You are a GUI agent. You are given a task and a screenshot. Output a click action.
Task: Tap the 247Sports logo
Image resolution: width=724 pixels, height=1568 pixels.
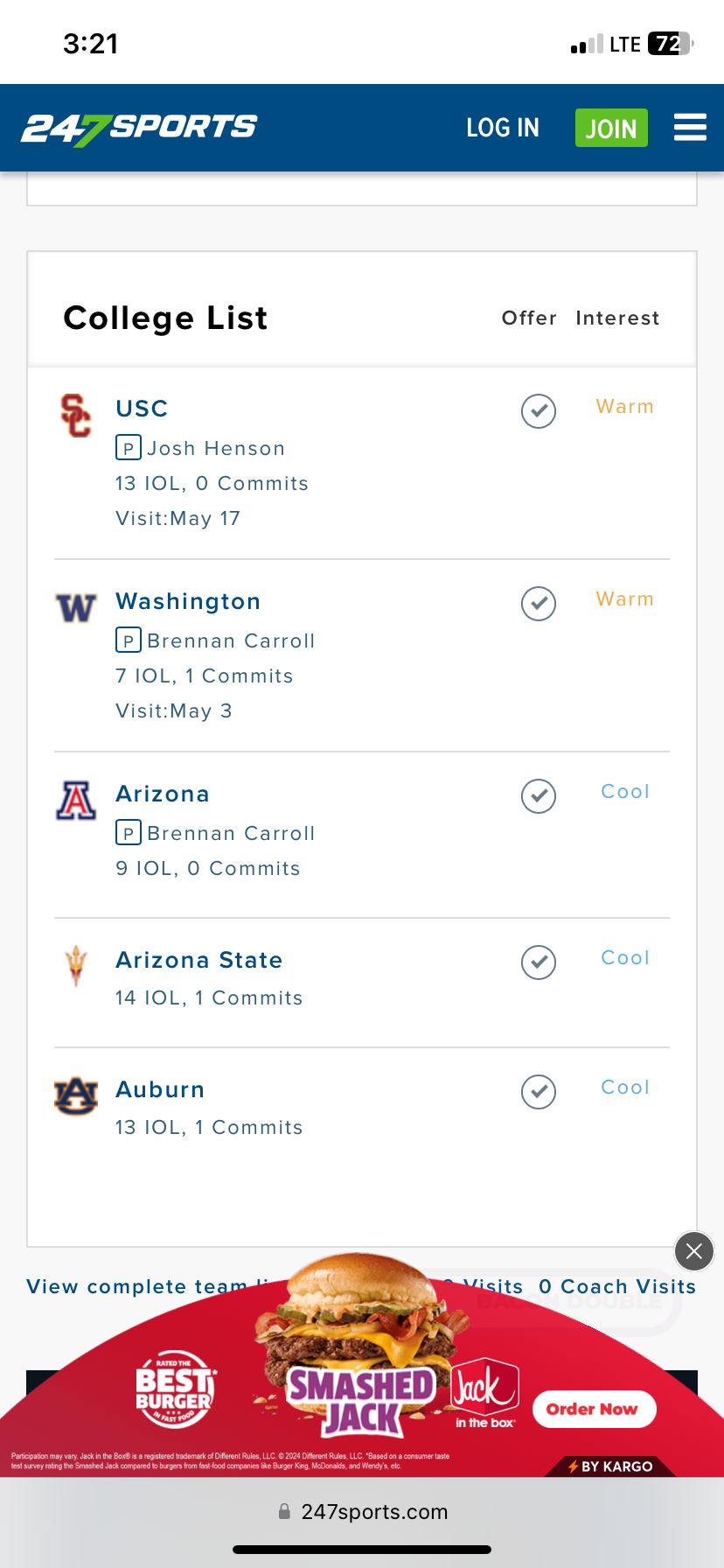click(139, 129)
